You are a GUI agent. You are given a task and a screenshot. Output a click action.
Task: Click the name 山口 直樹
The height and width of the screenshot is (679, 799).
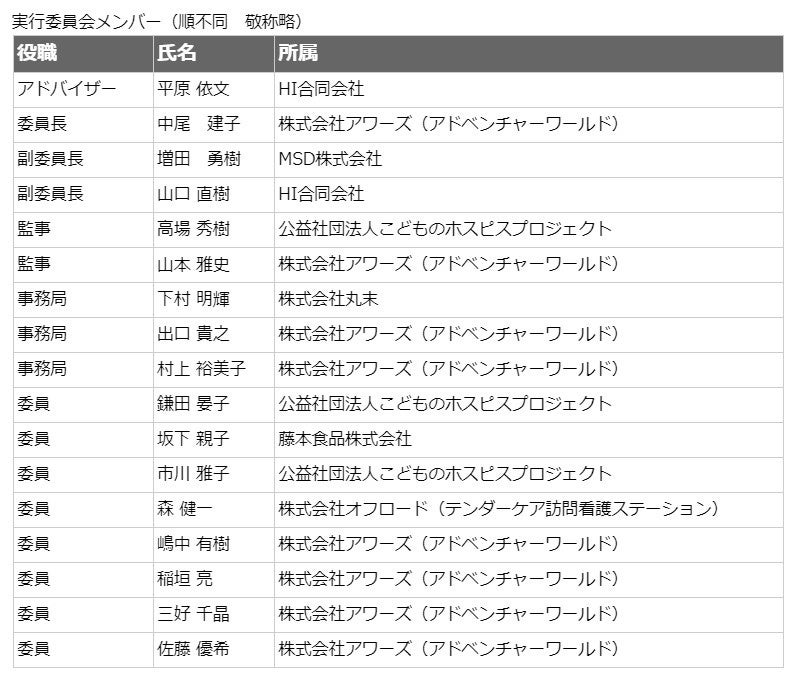(x=193, y=194)
